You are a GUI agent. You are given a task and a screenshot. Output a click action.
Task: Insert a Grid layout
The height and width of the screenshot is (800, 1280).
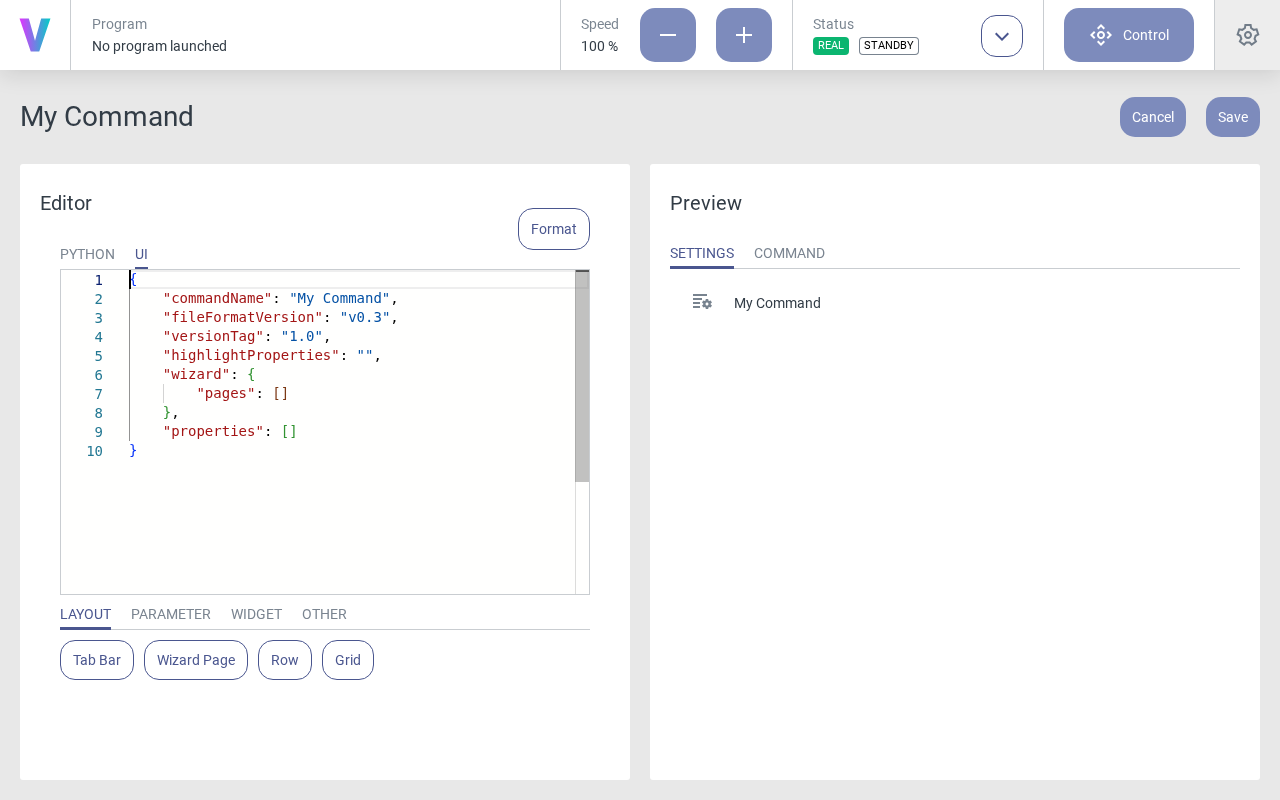click(x=348, y=660)
